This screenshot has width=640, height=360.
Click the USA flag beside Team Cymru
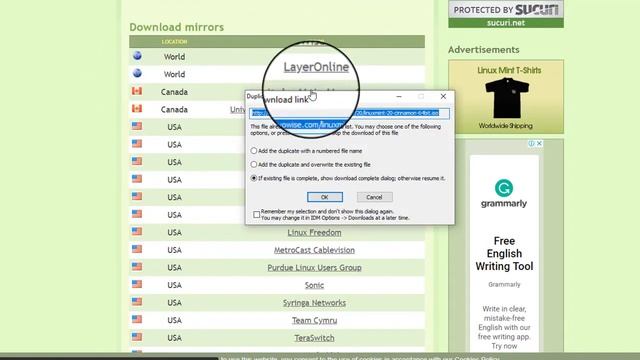tap(137, 319)
